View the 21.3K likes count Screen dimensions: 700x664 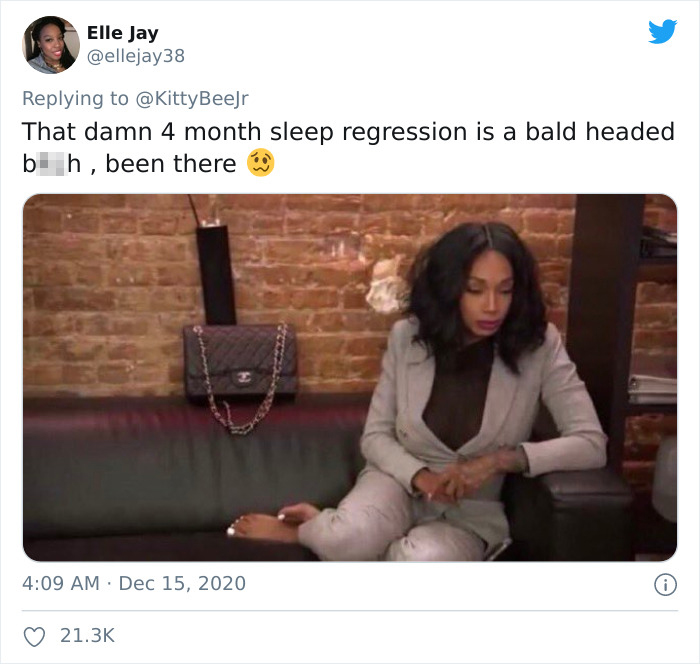88,636
